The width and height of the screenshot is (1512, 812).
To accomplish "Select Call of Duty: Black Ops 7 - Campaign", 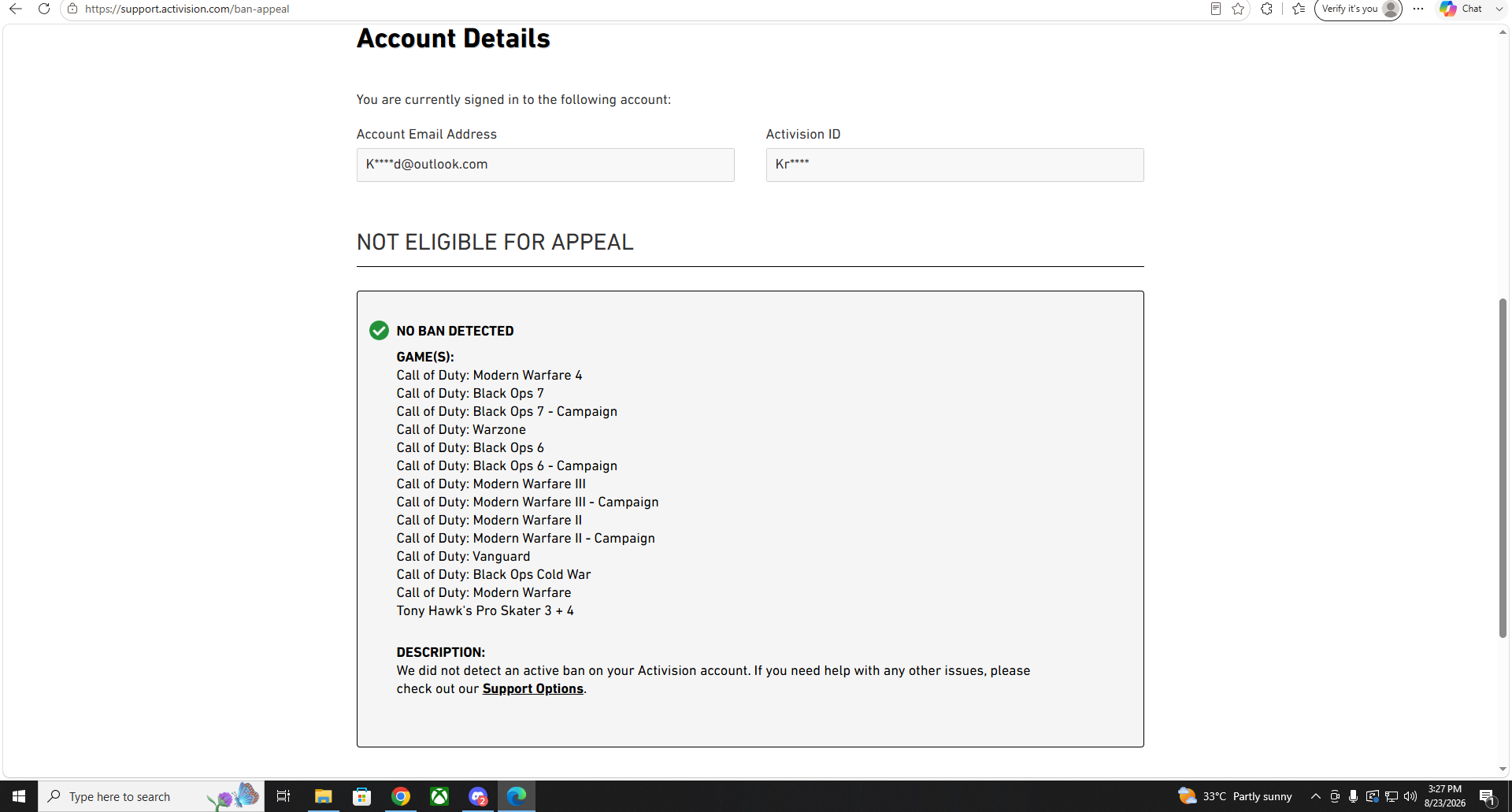I will tap(507, 411).
